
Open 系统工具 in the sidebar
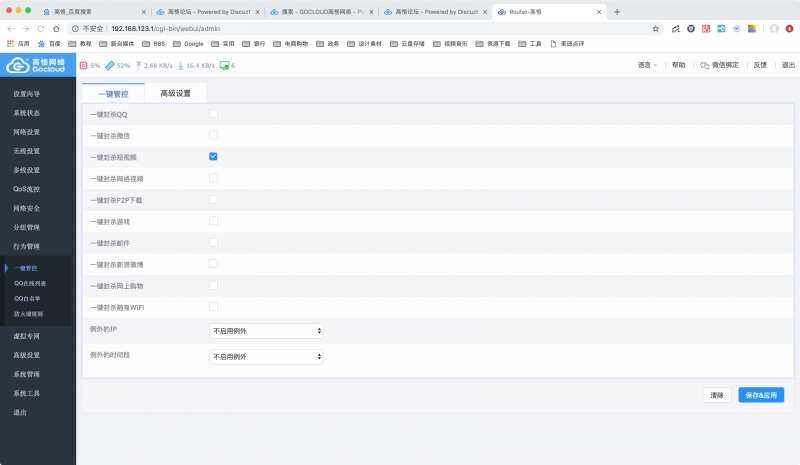point(27,394)
